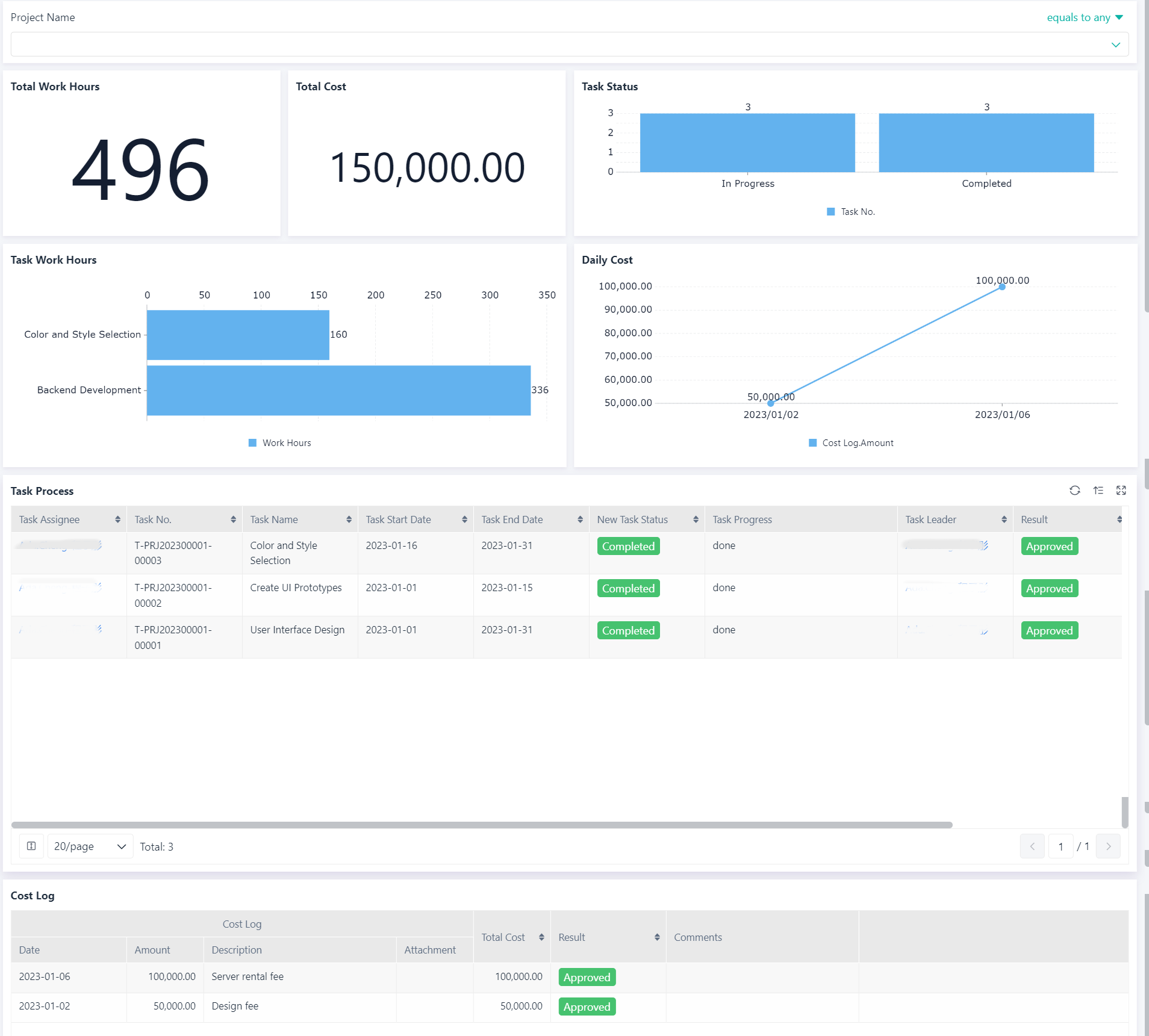Sort by Task Assignee column arrows
This screenshot has height=1036, width=1149.
coord(117,520)
